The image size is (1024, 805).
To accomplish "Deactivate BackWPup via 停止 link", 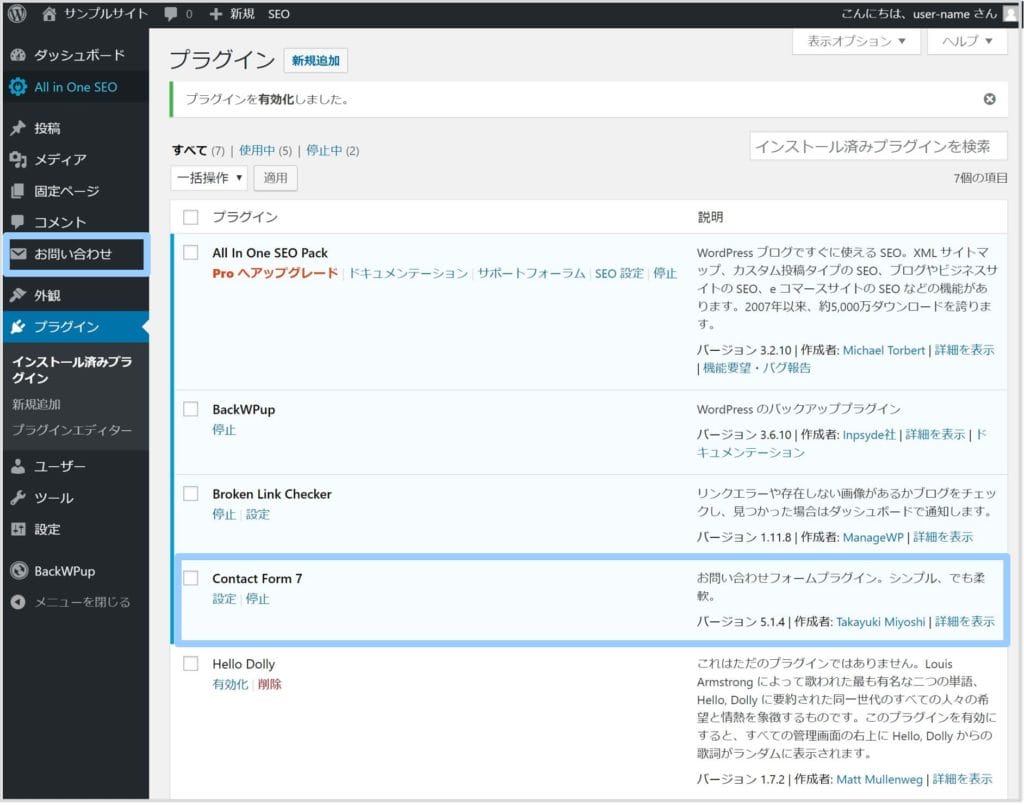I will pyautogui.click(x=224, y=430).
